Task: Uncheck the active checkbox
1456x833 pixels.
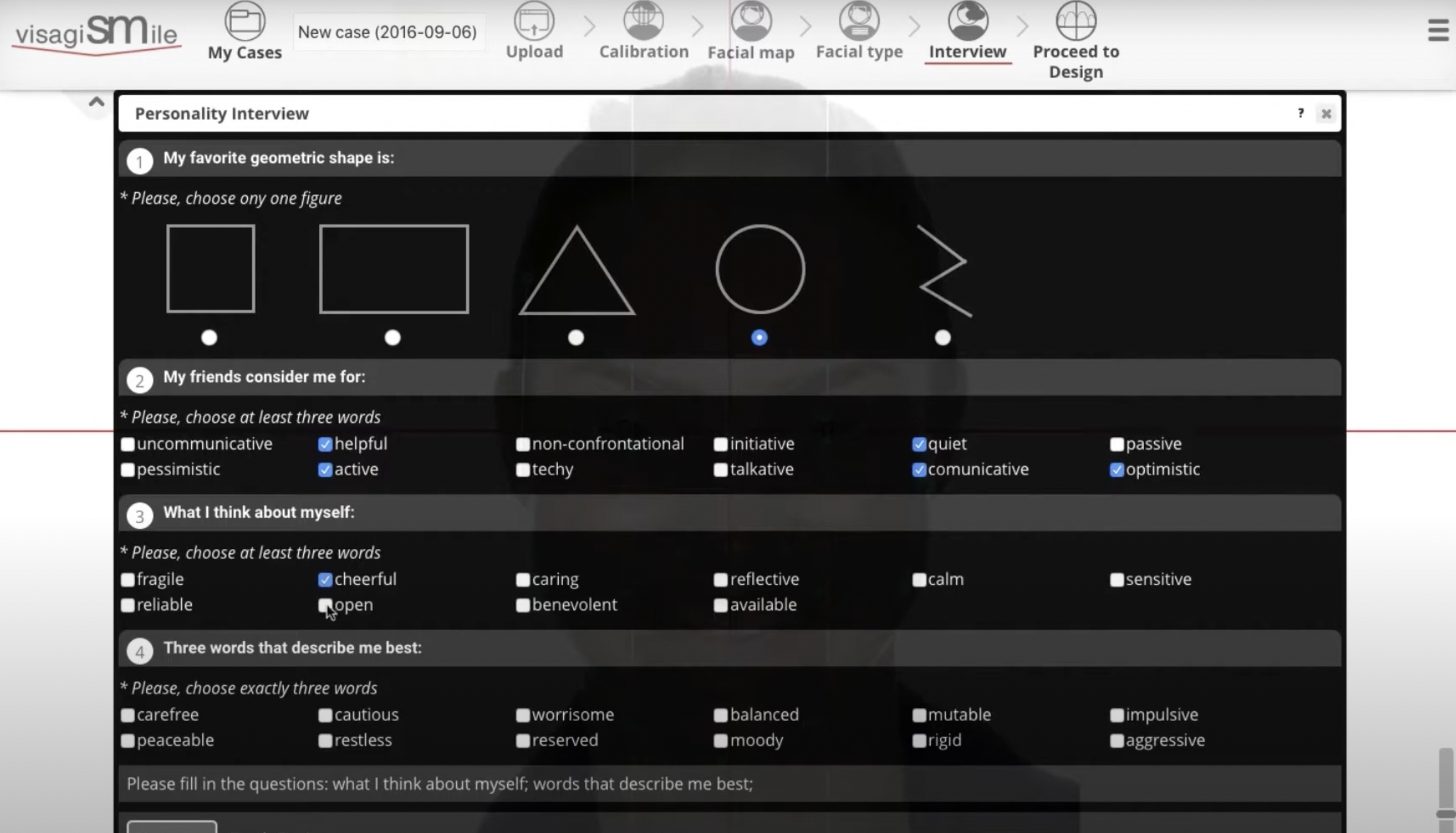Action: click(x=325, y=470)
